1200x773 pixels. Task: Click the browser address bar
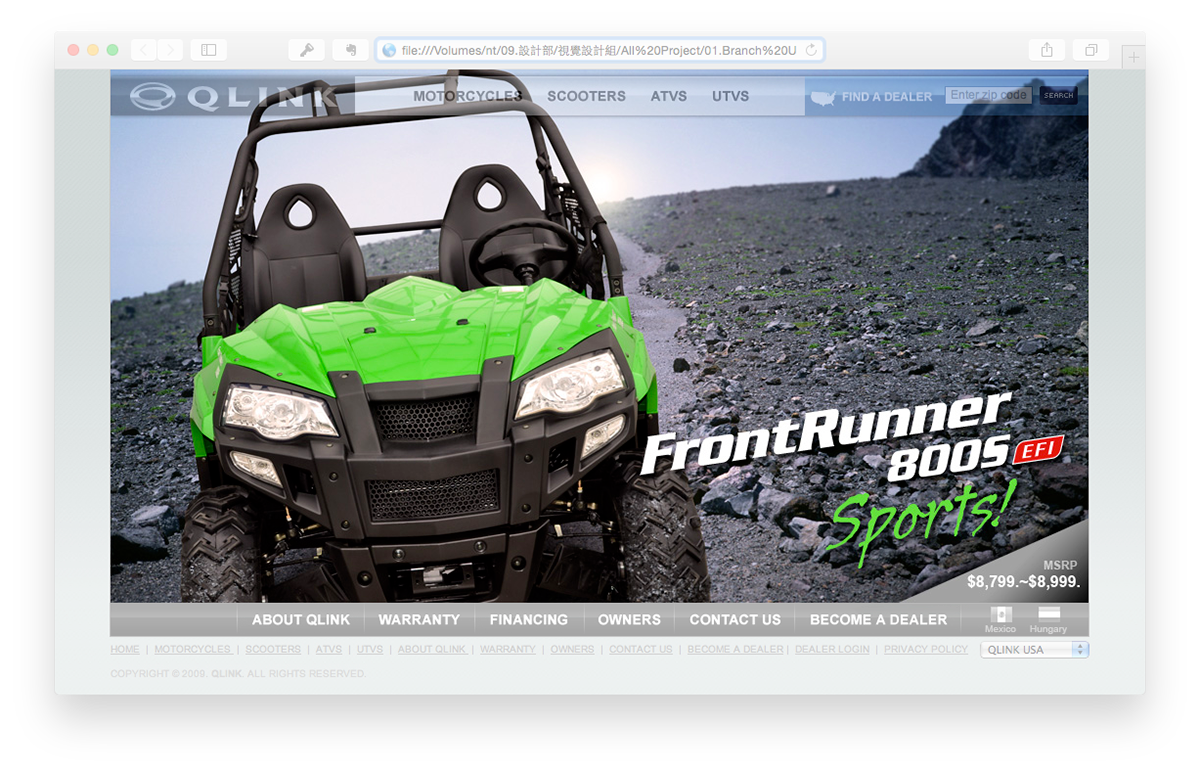[x=600, y=50]
